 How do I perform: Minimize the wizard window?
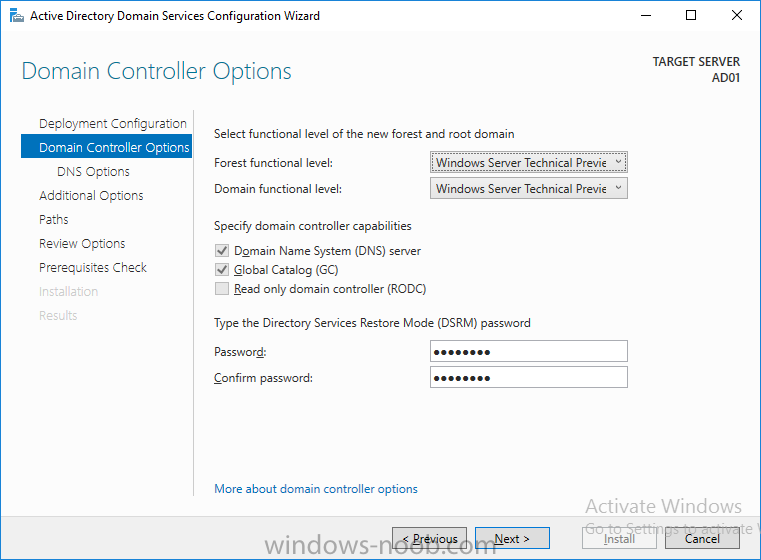646,16
